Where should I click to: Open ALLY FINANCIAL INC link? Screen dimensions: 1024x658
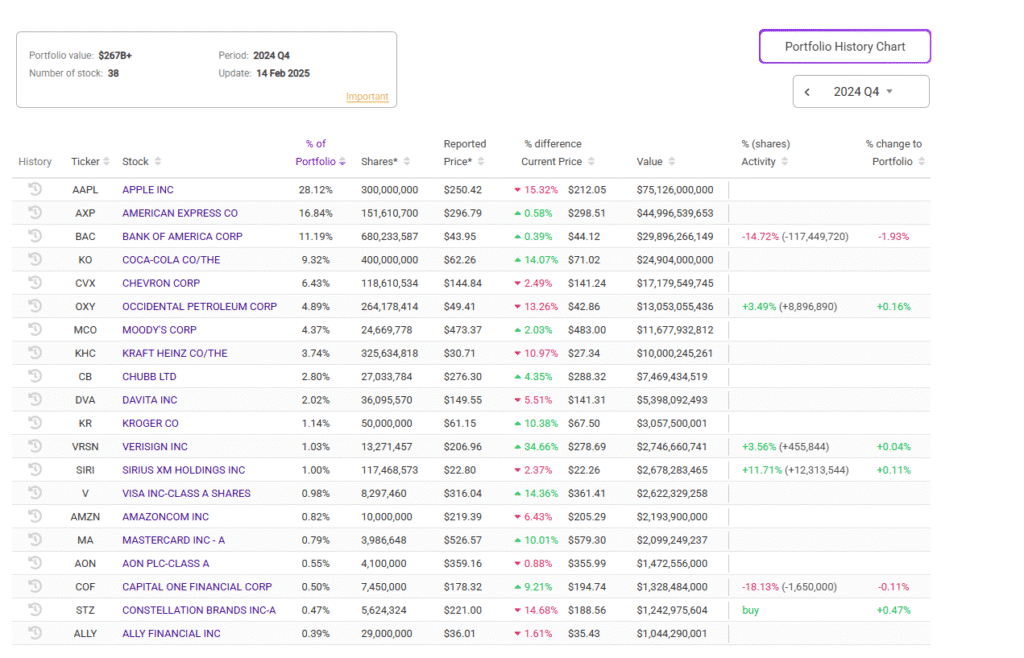pyautogui.click(x=171, y=634)
